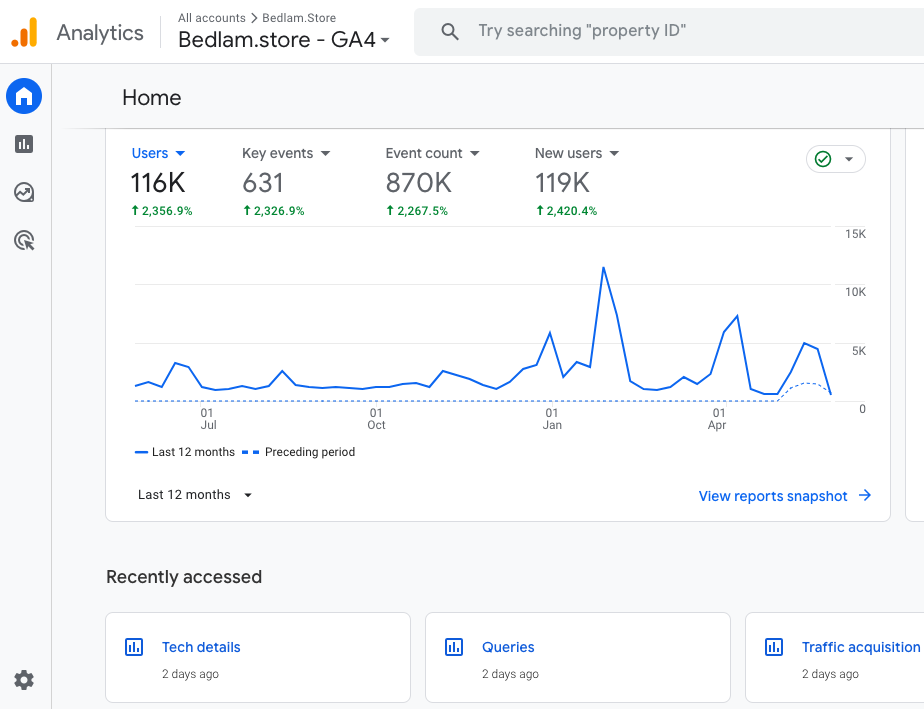
Task: Open the New users metric dropdown
Action: [x=577, y=153]
